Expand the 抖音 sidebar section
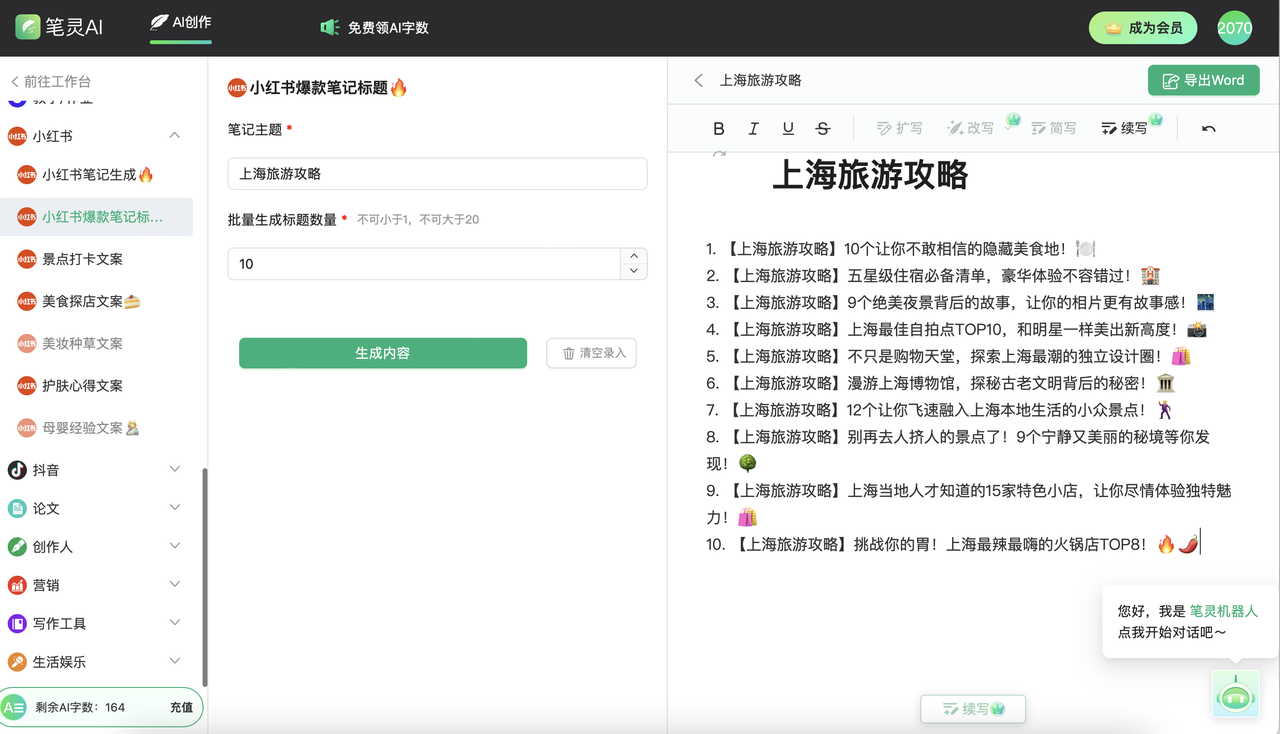Screen dimensions: 1280x734 (100, 469)
